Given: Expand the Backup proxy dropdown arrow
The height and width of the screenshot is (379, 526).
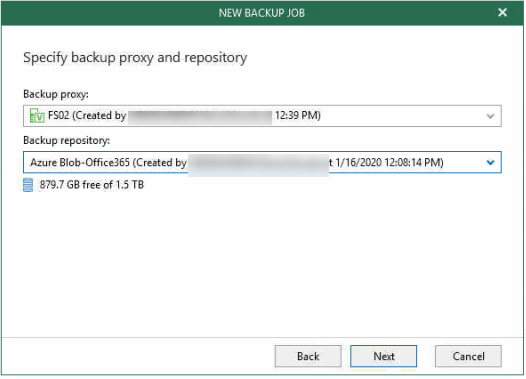Looking at the screenshot, I should coord(491,117).
